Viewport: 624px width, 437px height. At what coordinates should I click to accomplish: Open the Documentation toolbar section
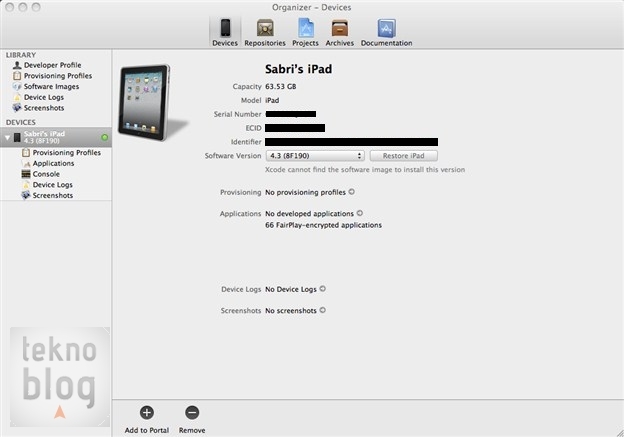point(386,33)
